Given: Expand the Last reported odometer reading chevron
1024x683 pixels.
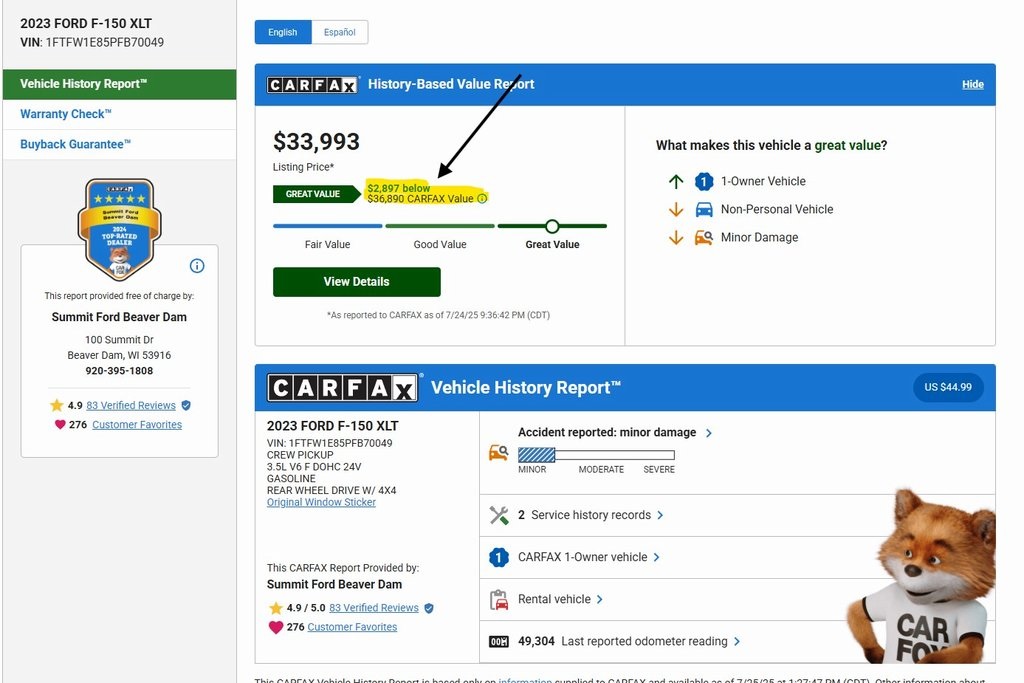Looking at the screenshot, I should coord(737,642).
